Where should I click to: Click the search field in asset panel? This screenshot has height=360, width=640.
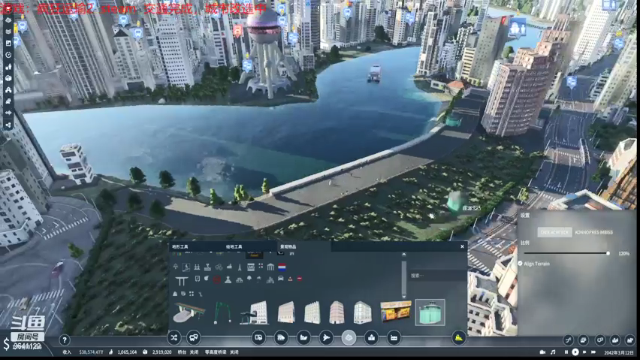(437, 276)
